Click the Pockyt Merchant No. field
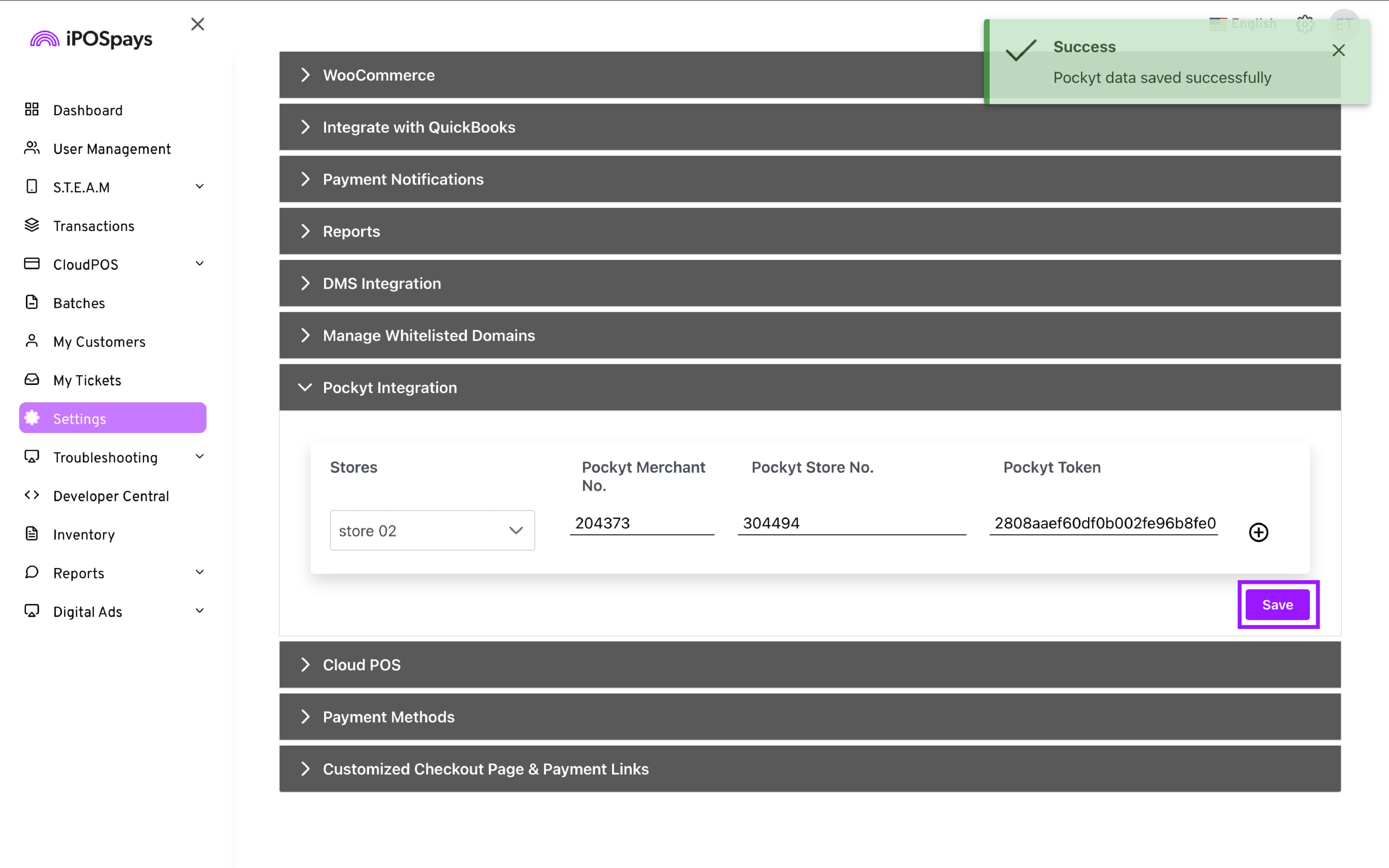 [x=642, y=523]
